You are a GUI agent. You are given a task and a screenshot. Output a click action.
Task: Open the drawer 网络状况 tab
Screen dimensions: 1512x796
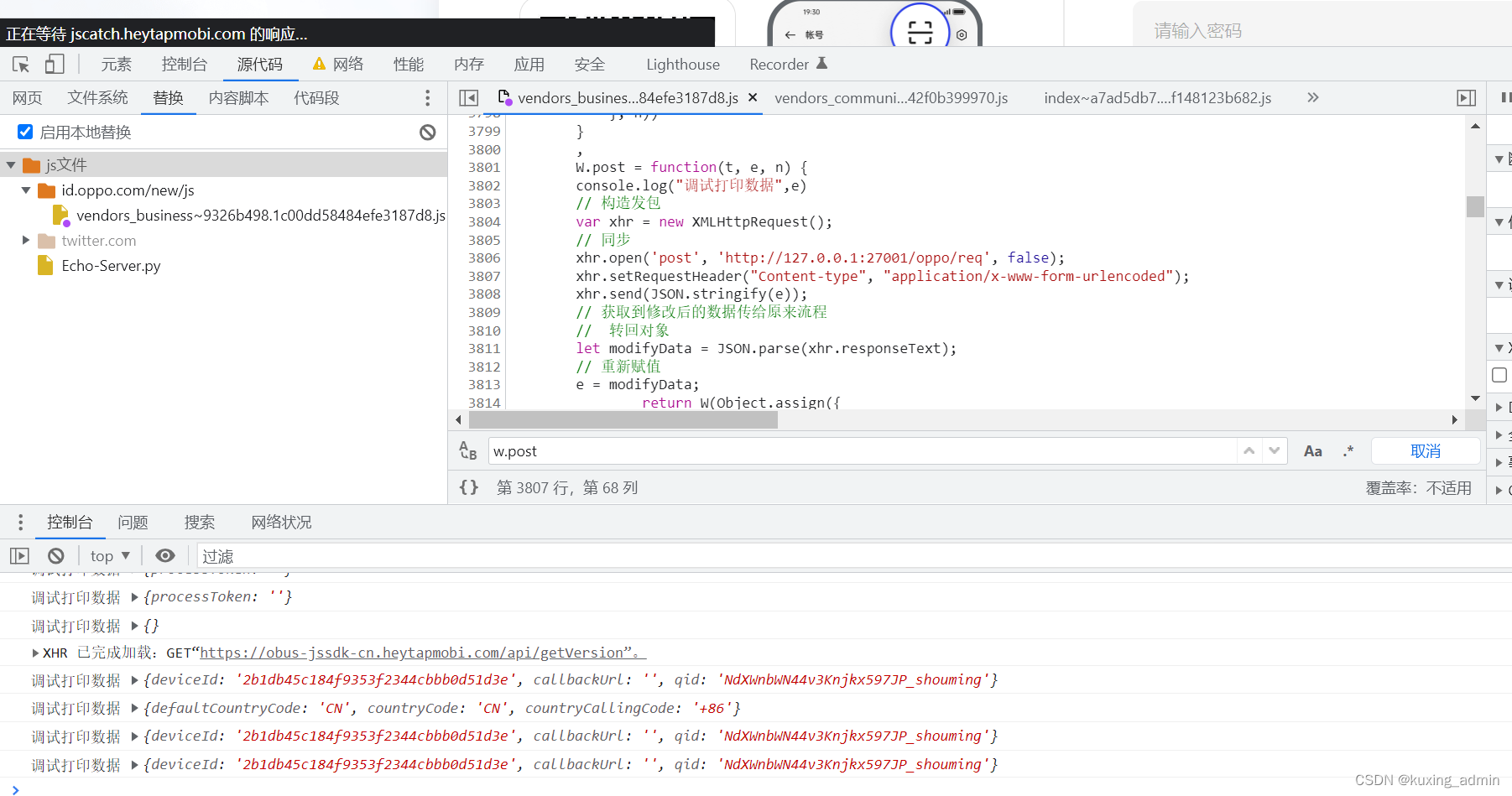pos(282,523)
